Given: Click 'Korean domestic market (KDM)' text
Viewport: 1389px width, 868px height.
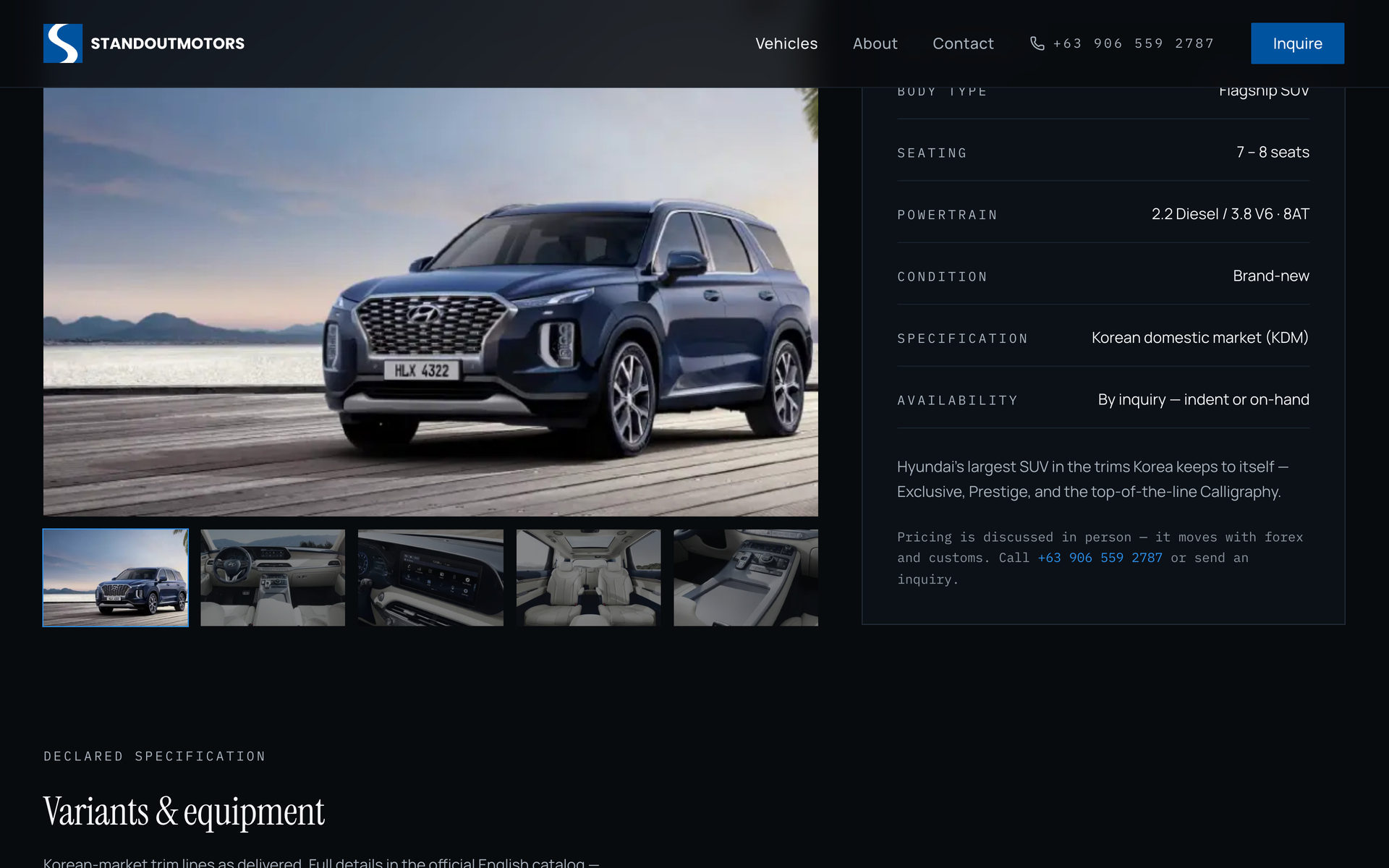Looking at the screenshot, I should [1200, 338].
